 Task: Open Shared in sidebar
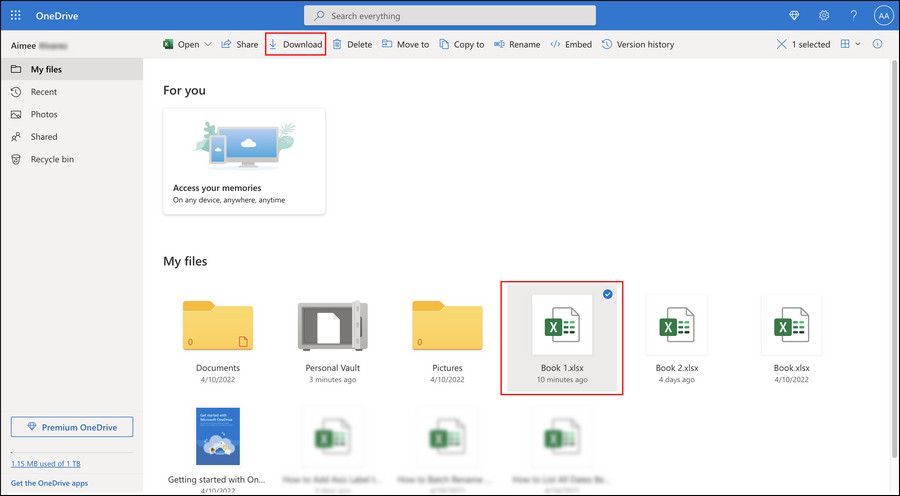72,137
